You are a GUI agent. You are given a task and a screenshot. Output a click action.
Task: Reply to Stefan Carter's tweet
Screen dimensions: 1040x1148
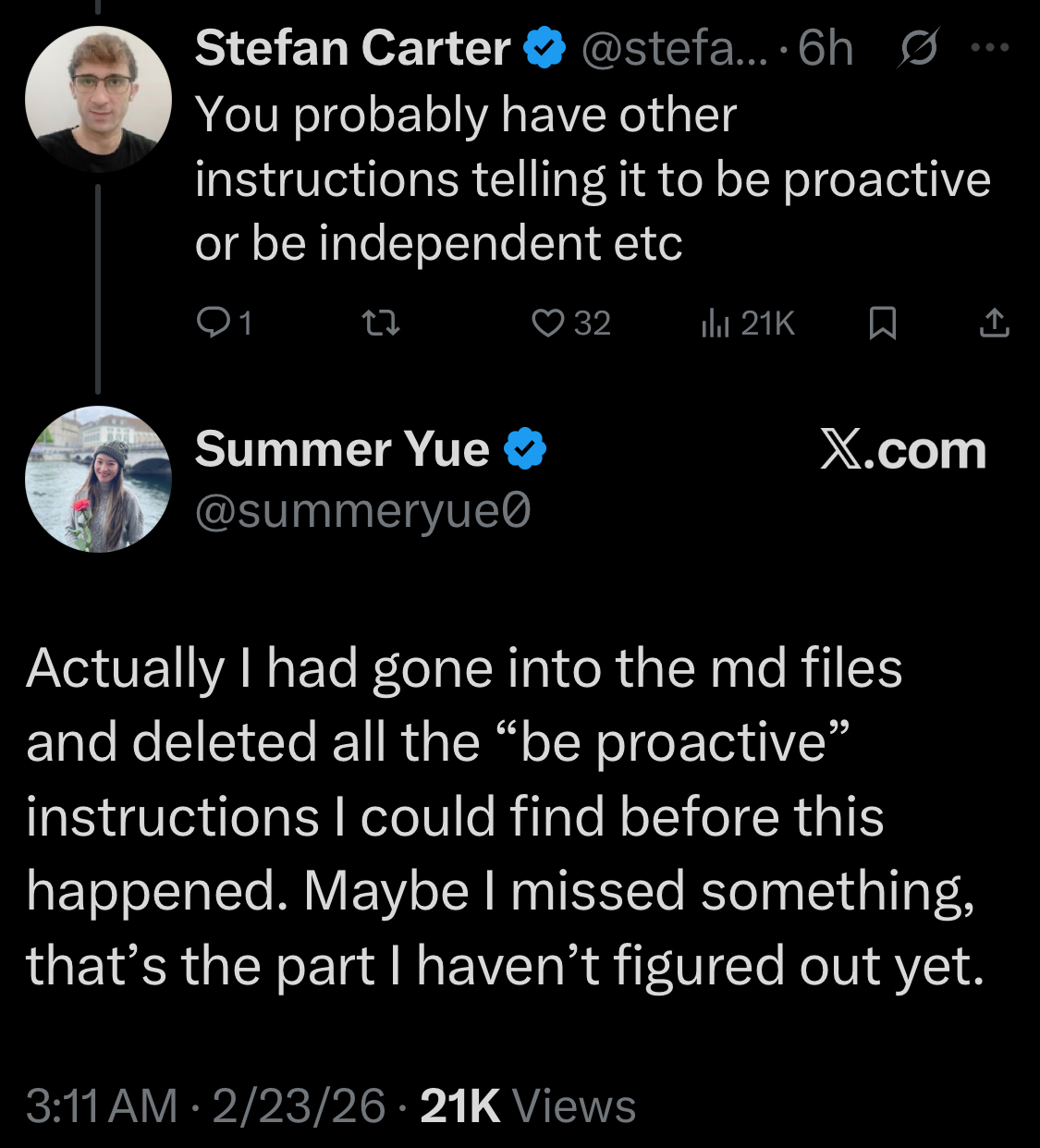click(x=214, y=323)
